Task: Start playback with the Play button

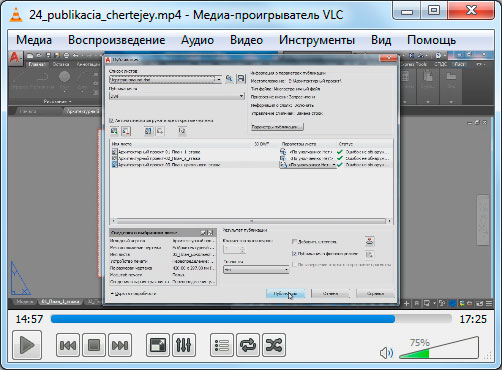Action: [x=27, y=345]
